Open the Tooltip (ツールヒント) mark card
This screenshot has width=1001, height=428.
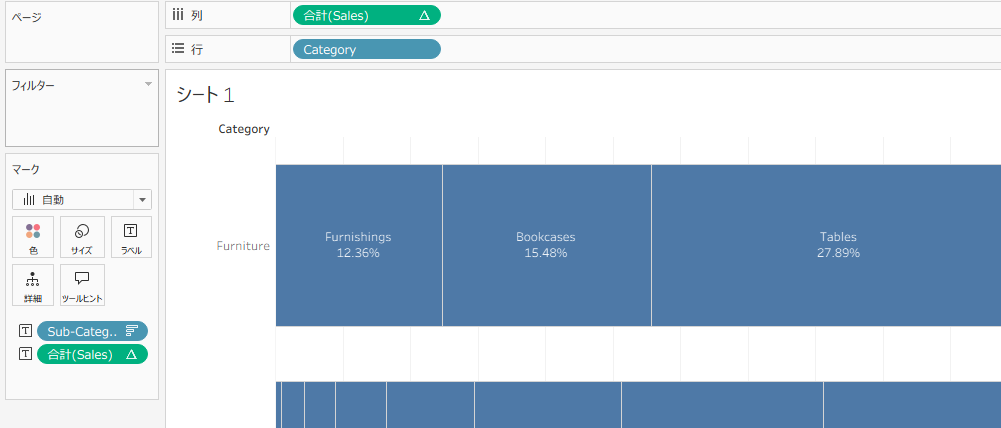coord(82,285)
